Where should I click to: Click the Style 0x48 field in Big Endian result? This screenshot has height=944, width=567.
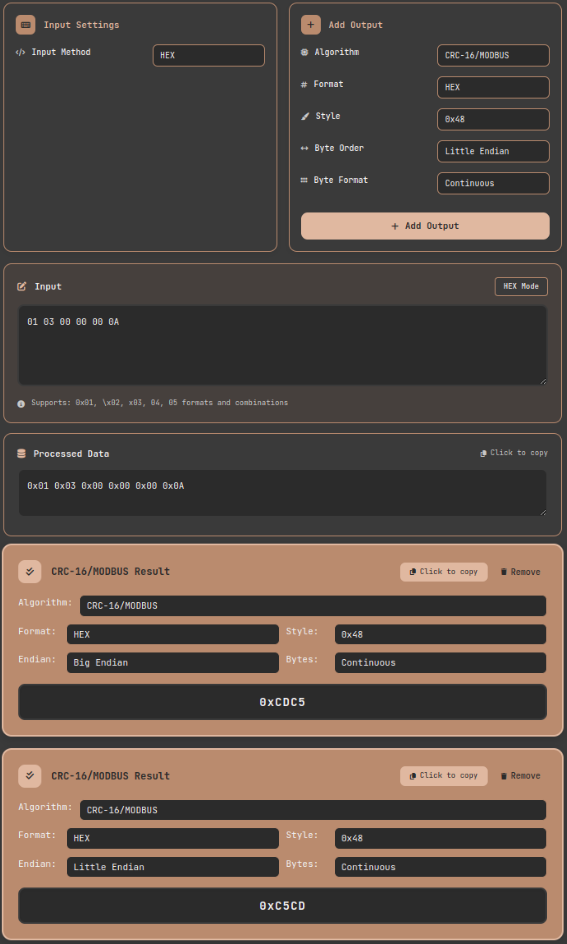click(x=441, y=635)
